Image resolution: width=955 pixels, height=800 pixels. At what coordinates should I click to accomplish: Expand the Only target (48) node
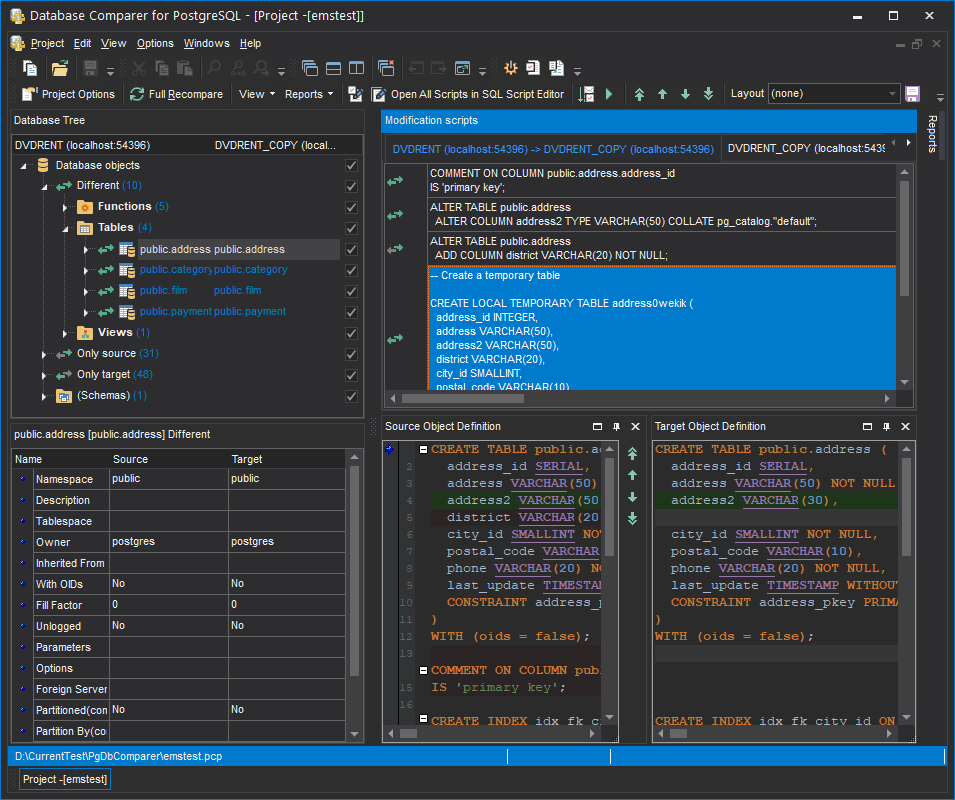pos(44,376)
